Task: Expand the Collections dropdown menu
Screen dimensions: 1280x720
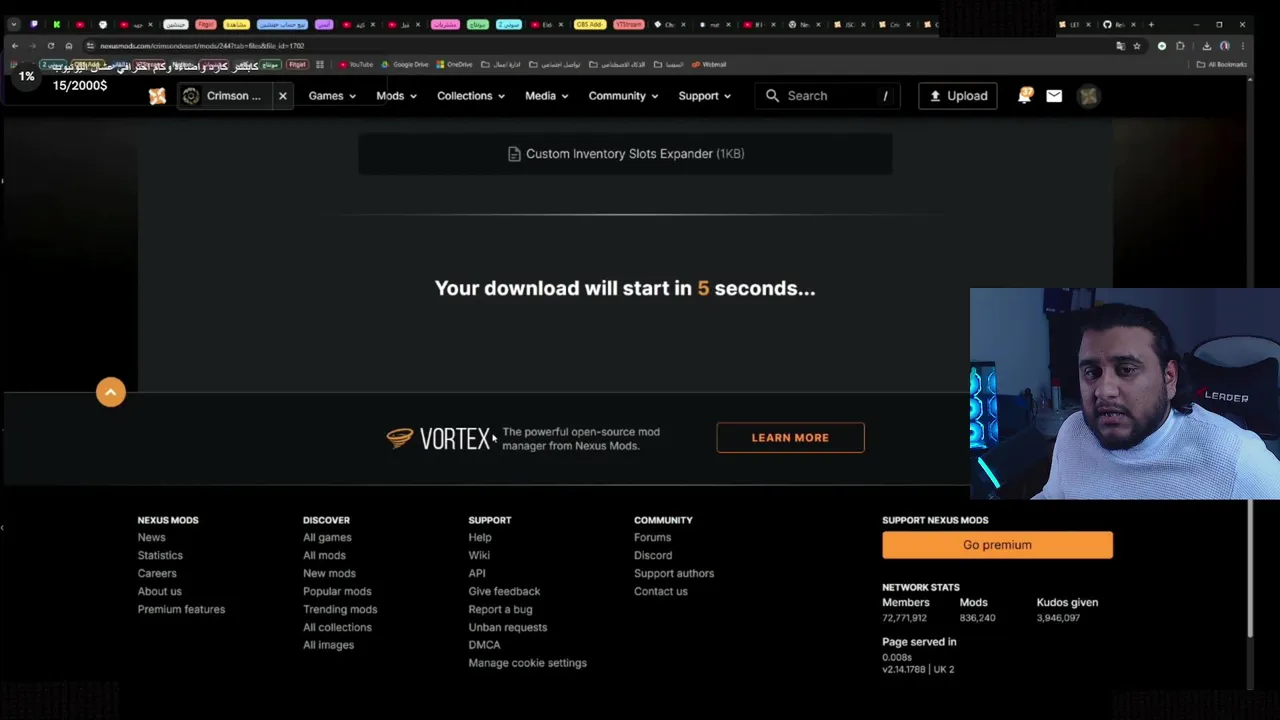Action: [x=471, y=96]
